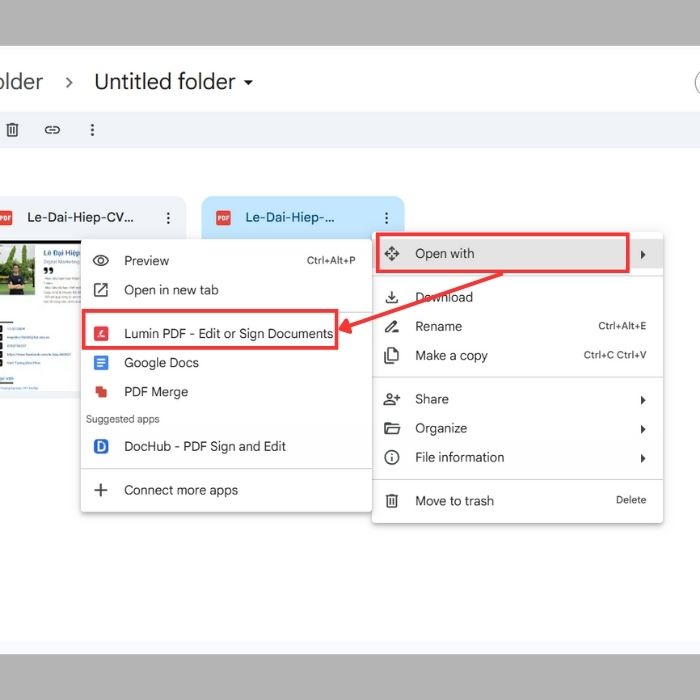Screen dimensions: 700x700
Task: Click the File information info icon
Action: [392, 458]
